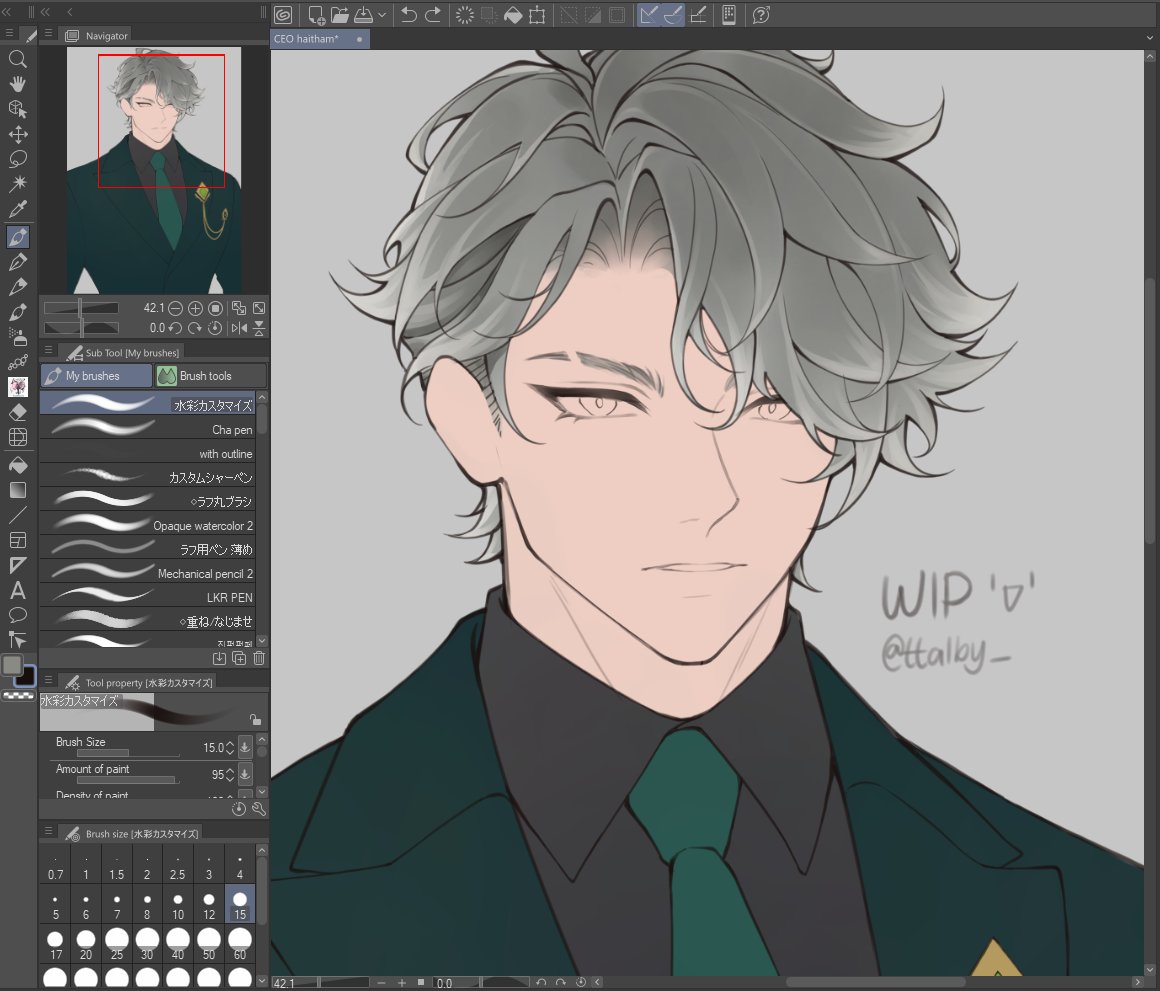The width and height of the screenshot is (1160, 991).
Task: Select the Zoom magnifier tool
Action: click(18, 59)
